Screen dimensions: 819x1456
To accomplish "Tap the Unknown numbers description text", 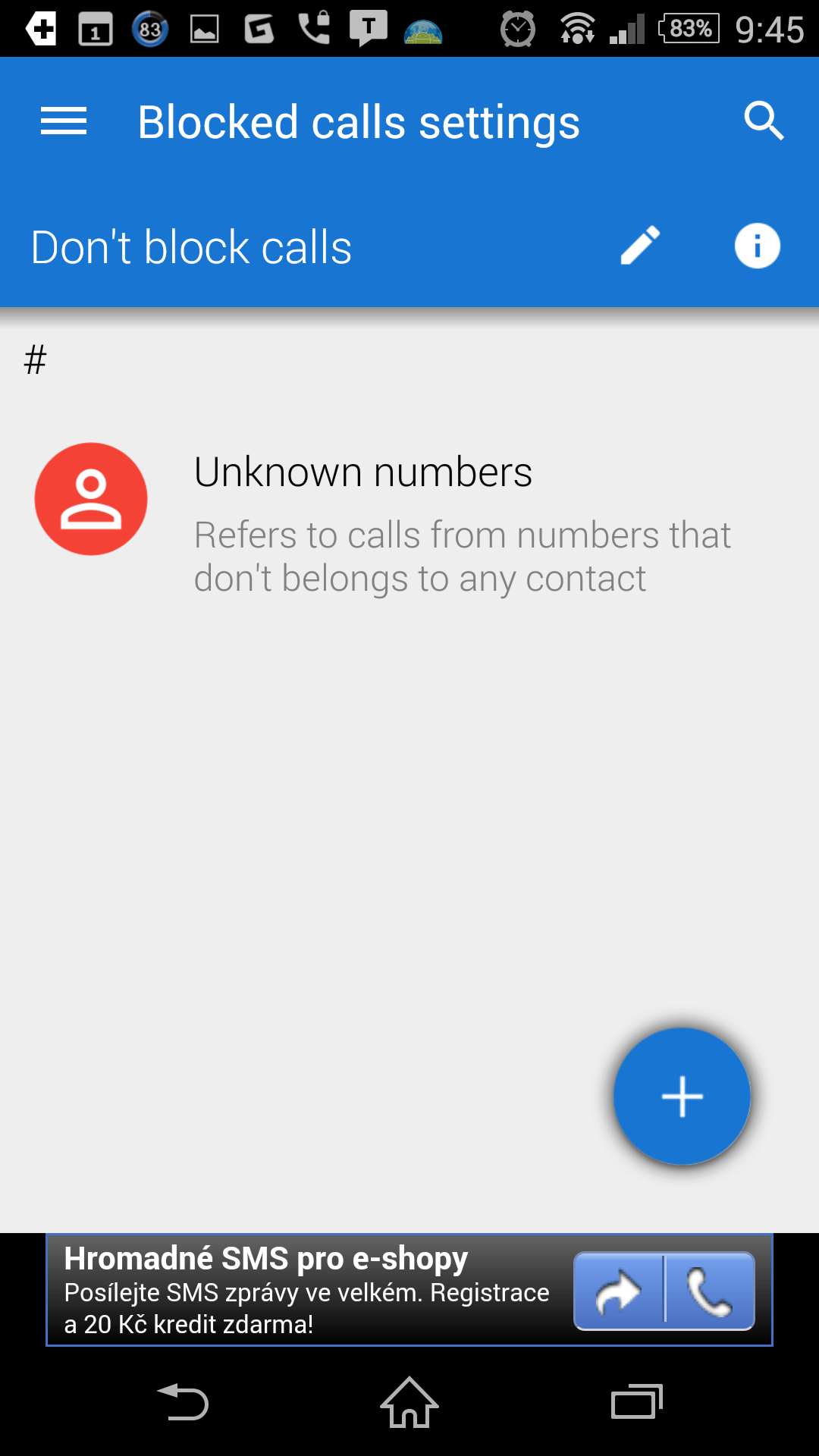I will coord(462,557).
